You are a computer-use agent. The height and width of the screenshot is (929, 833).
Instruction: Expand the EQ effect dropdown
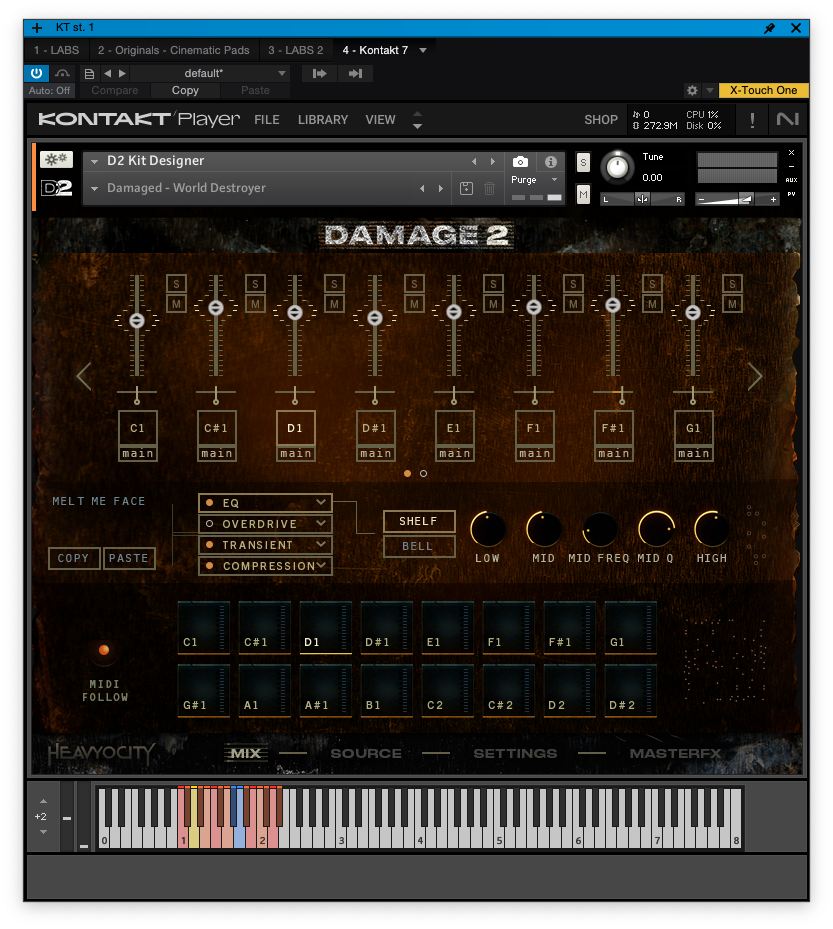tap(321, 502)
